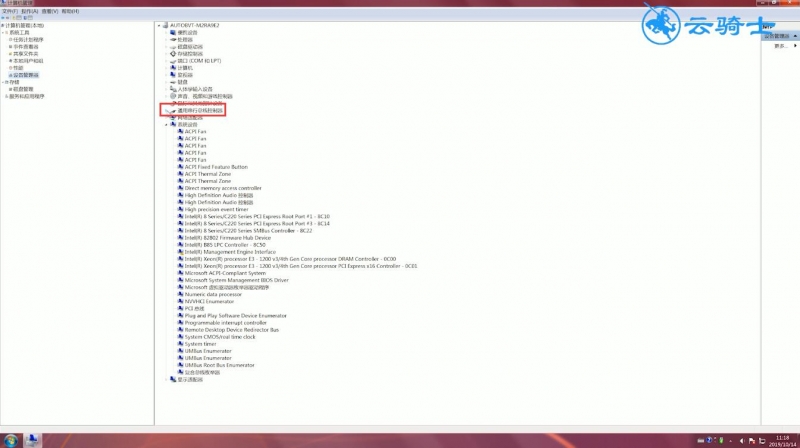Click the 人体学输入设备 category icon
Viewport: 800px width, 448px height.
point(173,89)
